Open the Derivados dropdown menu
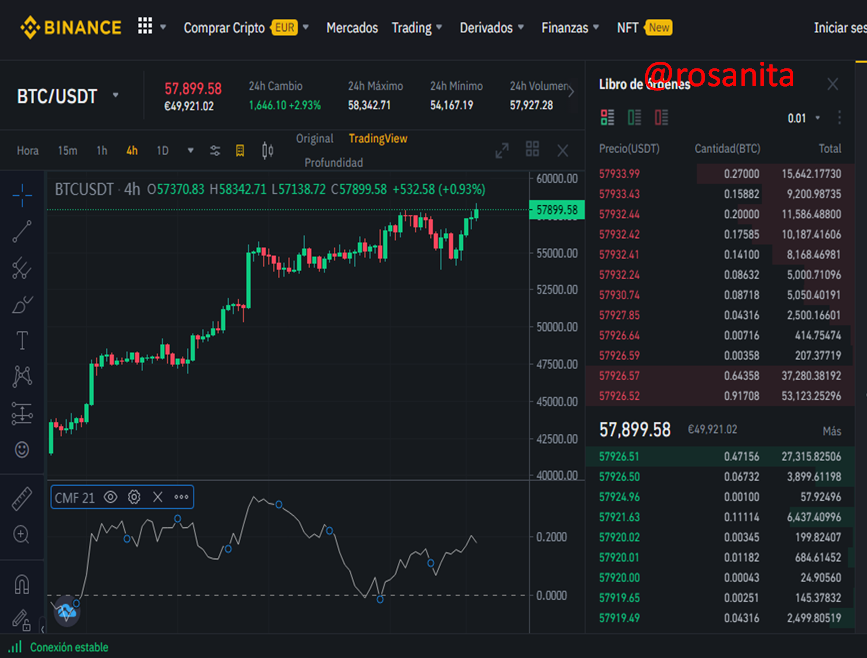The width and height of the screenshot is (867, 658). tap(492, 28)
